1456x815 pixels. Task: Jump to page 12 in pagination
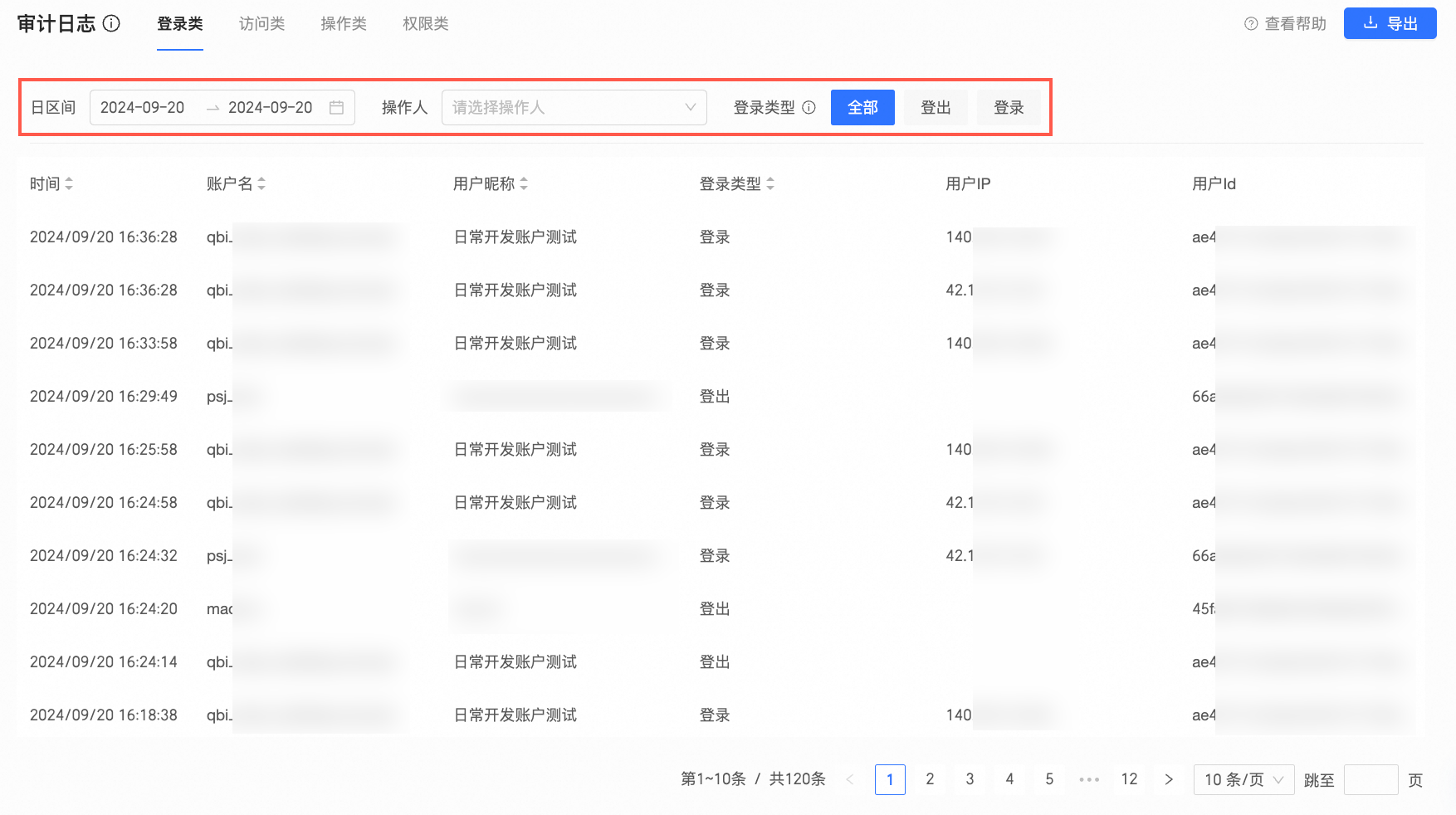click(x=1129, y=779)
